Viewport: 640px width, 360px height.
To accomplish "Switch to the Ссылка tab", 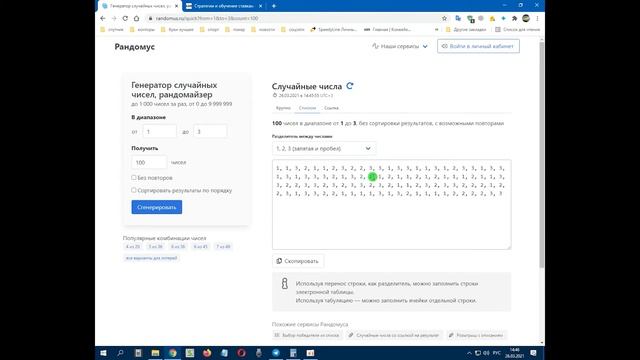I will [331, 108].
